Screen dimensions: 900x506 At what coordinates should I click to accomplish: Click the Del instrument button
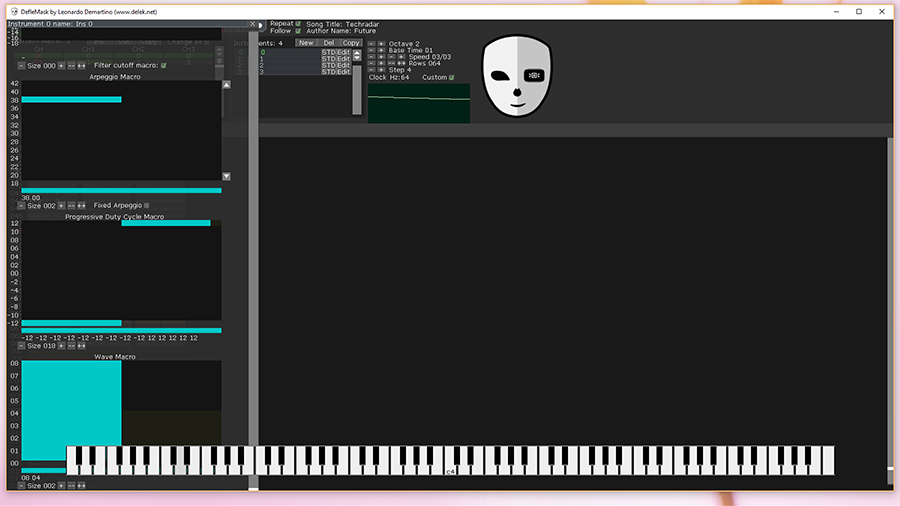coord(329,43)
